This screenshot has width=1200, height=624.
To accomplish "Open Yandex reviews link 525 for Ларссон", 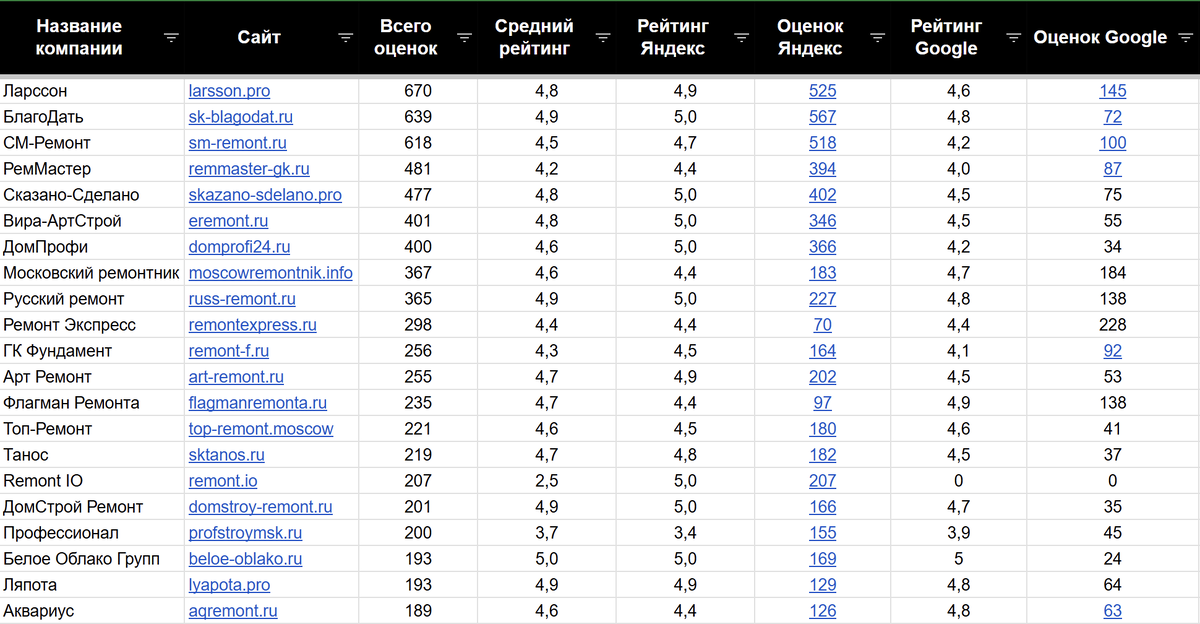I will point(823,91).
